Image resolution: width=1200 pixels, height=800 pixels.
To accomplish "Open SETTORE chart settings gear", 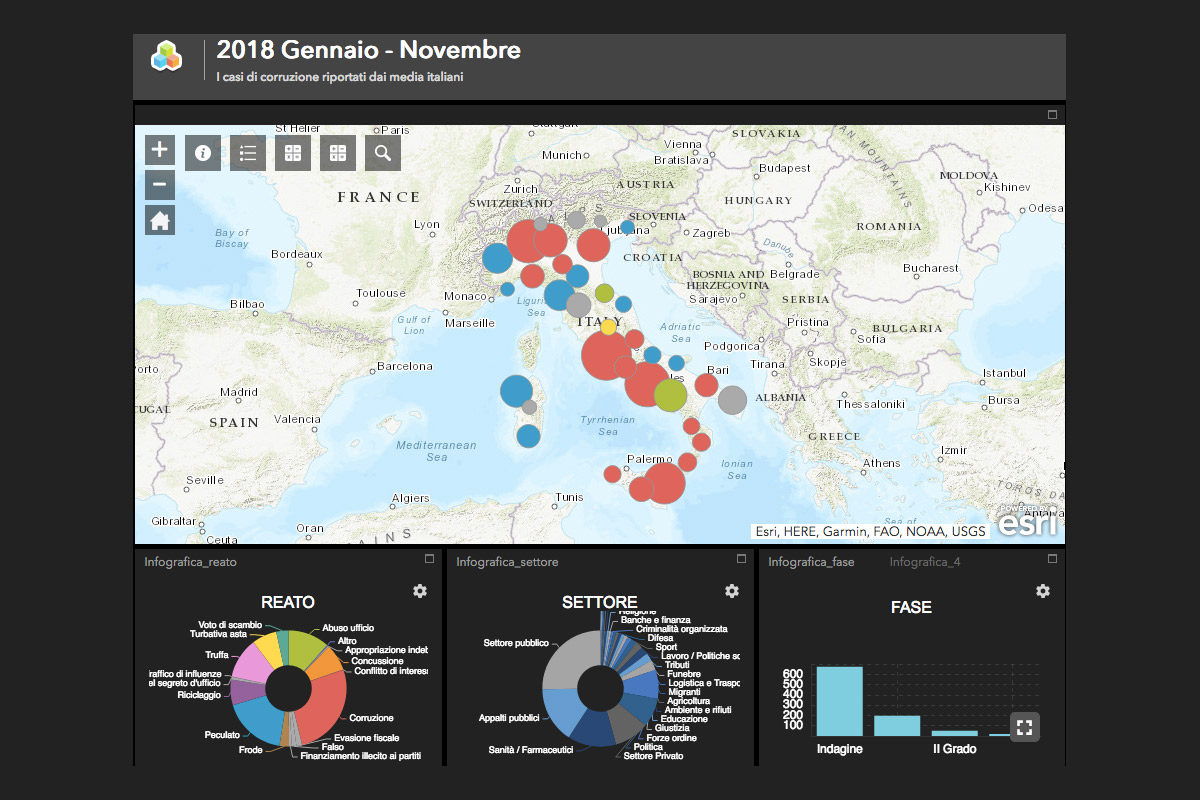I will [x=732, y=591].
